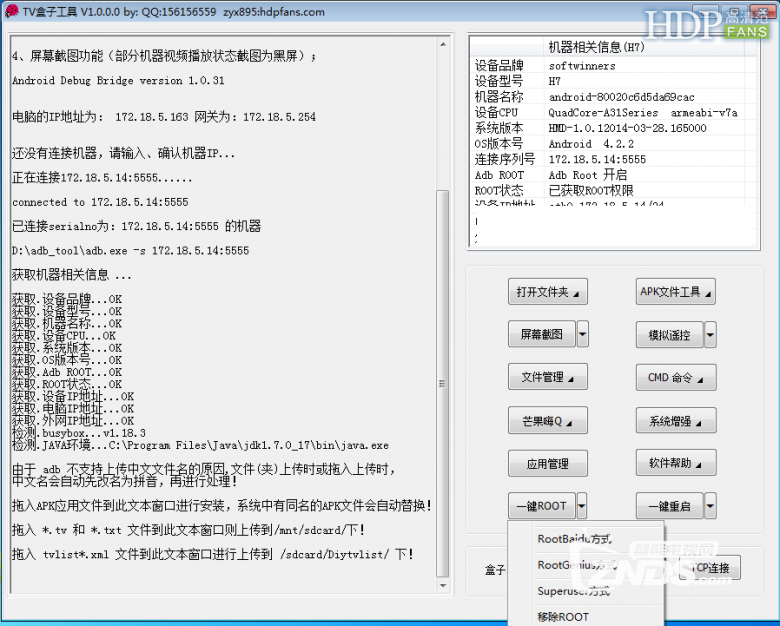Open the APK文件工具 menu button

(x=676, y=292)
